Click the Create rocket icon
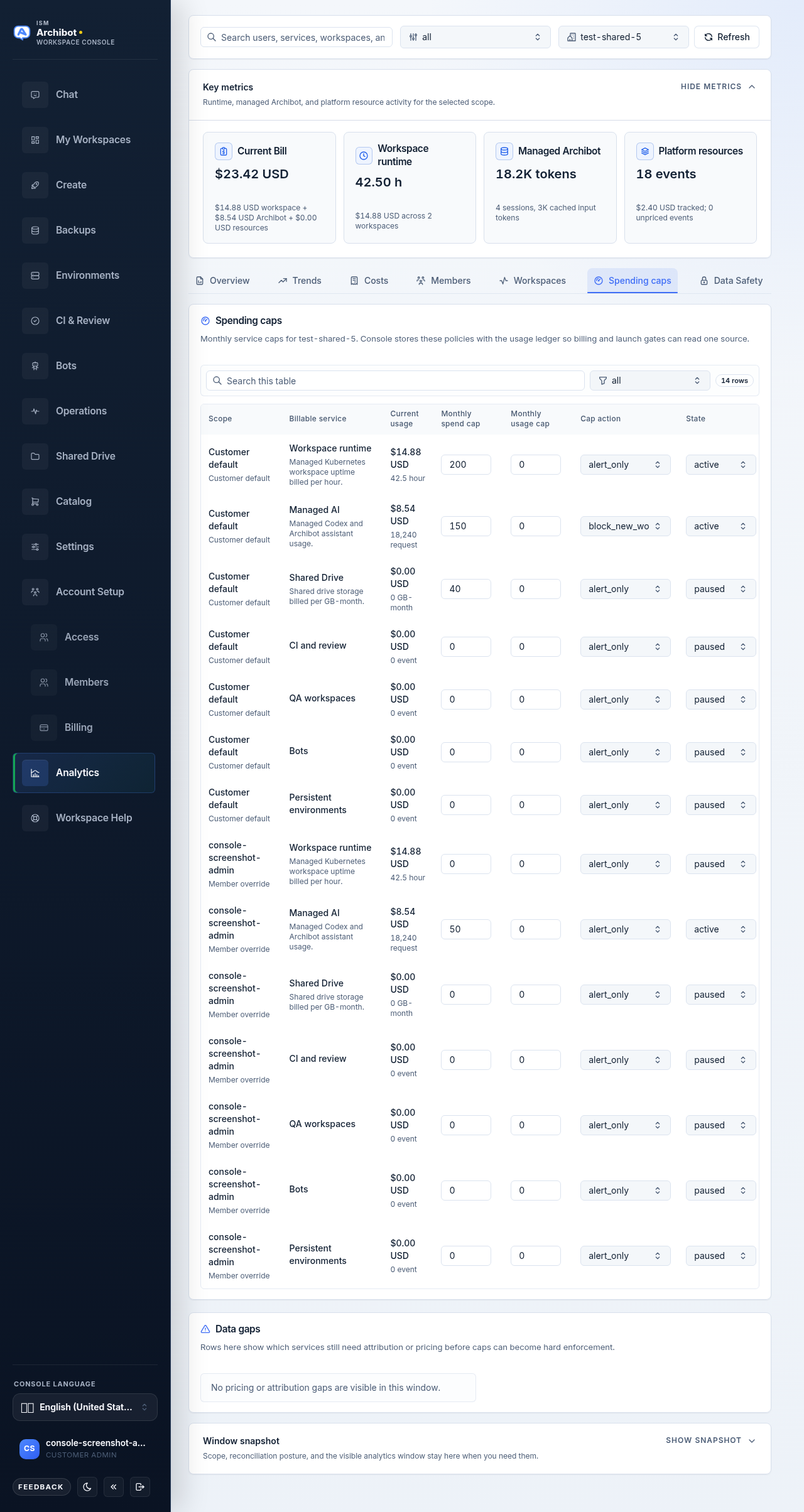 tap(35, 185)
